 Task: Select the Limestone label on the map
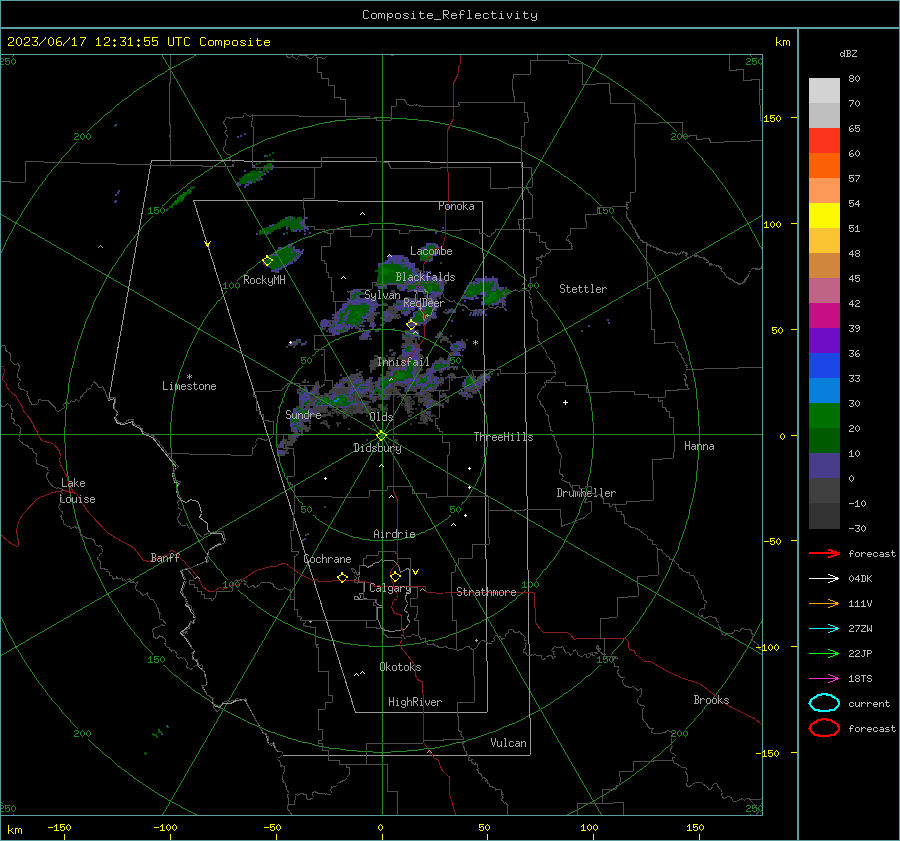pos(189,386)
